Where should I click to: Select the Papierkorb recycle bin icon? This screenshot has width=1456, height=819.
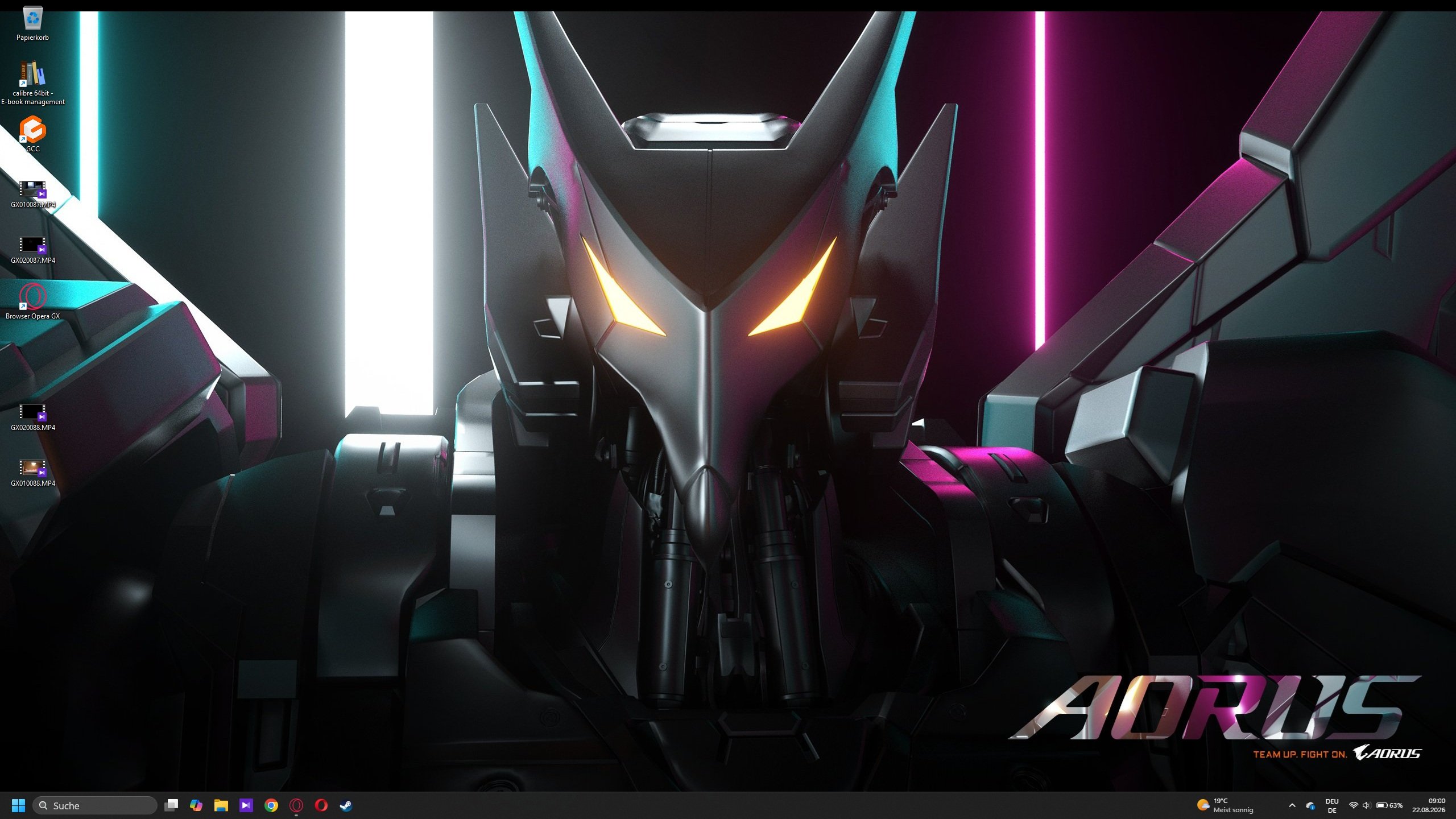(x=32, y=24)
